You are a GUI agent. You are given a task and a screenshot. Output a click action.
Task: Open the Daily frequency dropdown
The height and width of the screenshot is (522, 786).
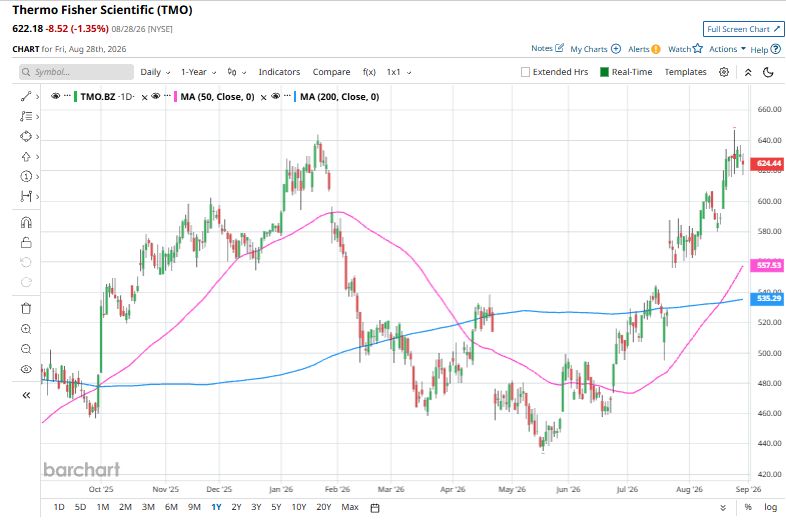tap(155, 72)
